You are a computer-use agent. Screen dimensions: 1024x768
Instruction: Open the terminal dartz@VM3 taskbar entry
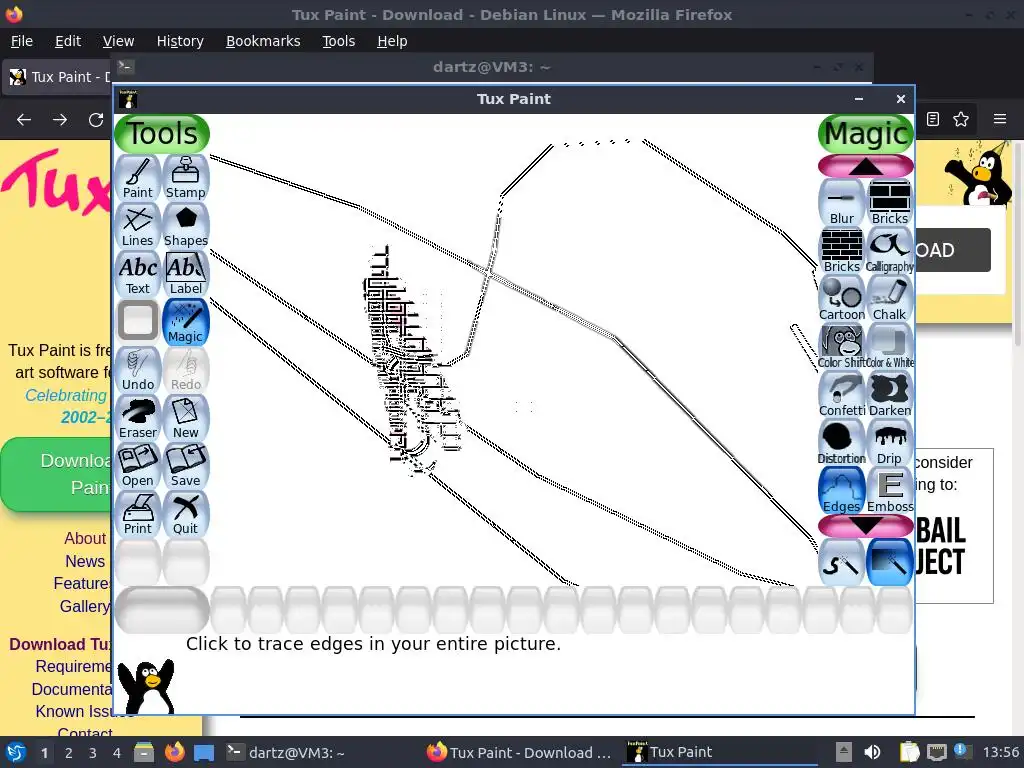(286, 753)
